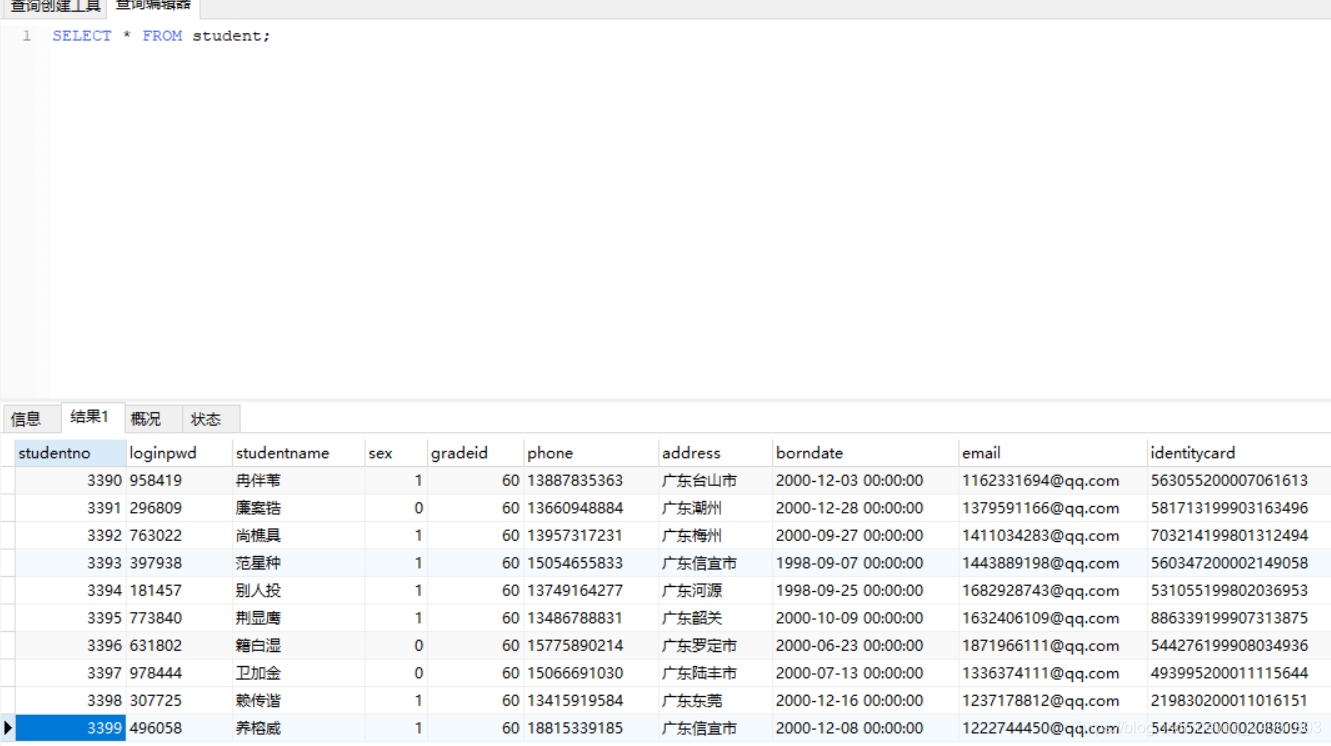This screenshot has height=746, width=1331.
Task: Click phone number 13486788831
Action: click(575, 618)
